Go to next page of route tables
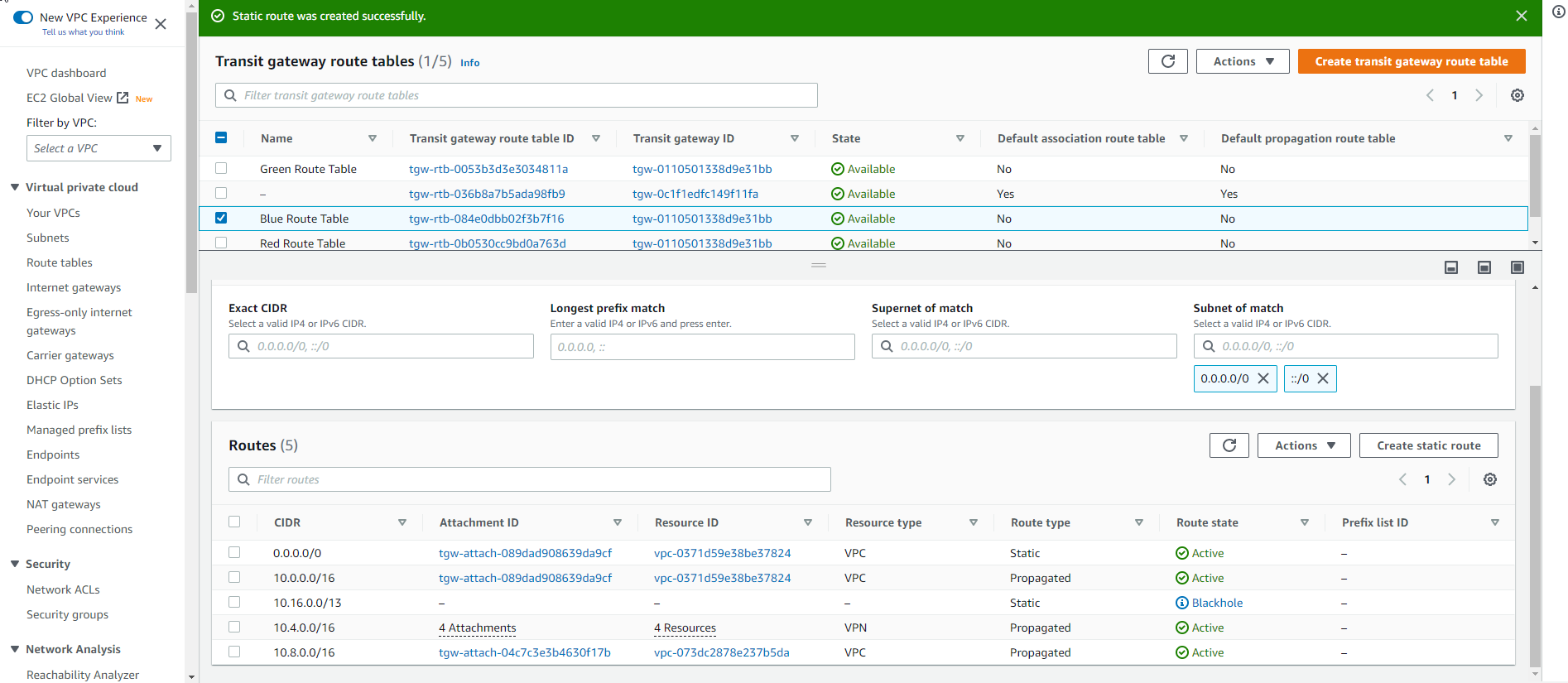Image resolution: width=1568 pixels, height=683 pixels. click(1479, 95)
